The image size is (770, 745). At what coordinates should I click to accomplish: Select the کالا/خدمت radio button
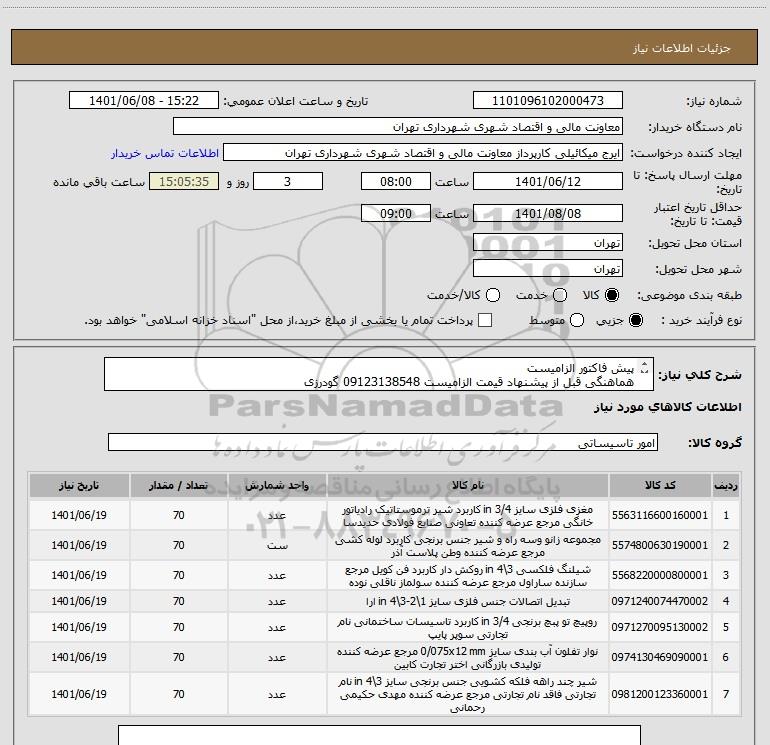[x=493, y=295]
